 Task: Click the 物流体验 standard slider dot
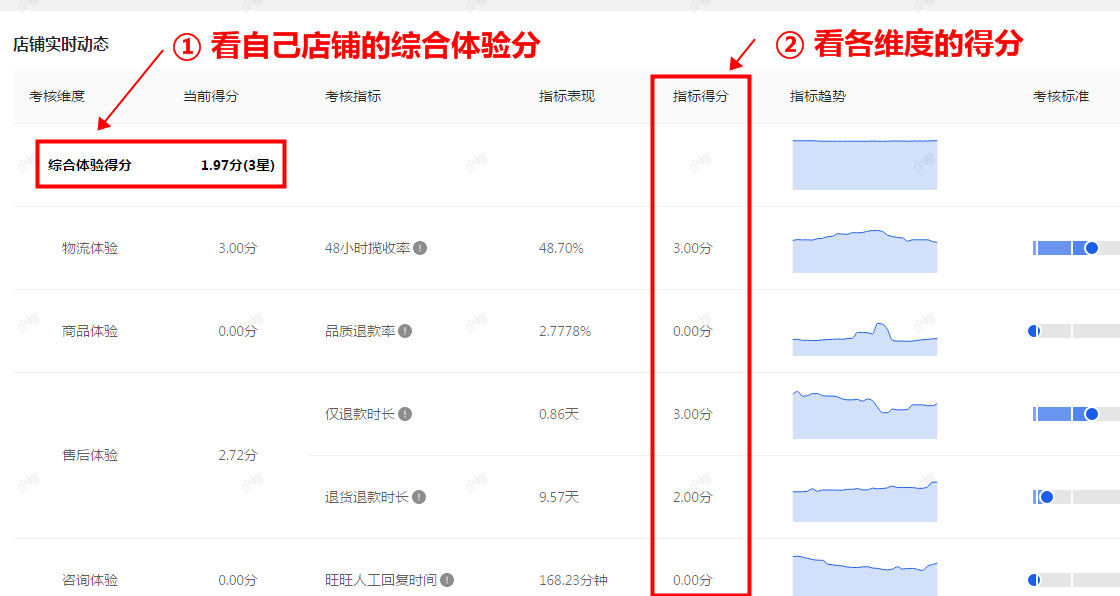(x=1091, y=248)
